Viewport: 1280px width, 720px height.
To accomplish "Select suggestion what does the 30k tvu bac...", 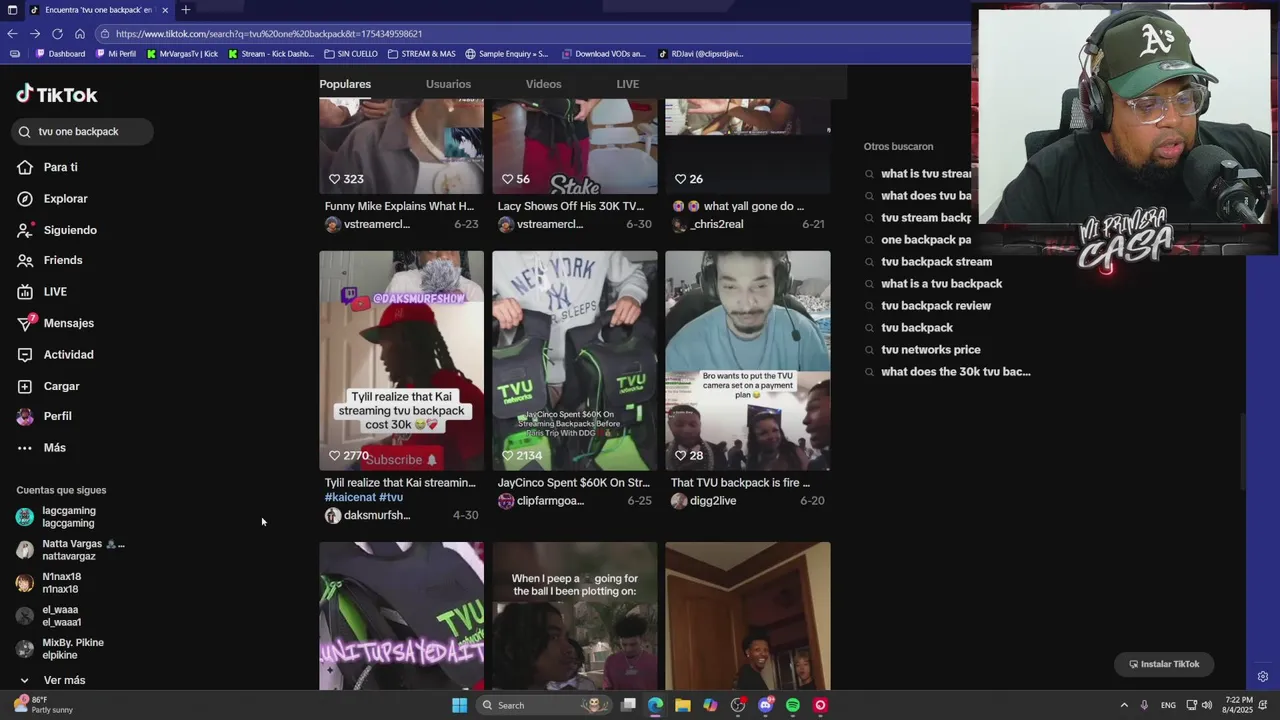I will click(955, 372).
